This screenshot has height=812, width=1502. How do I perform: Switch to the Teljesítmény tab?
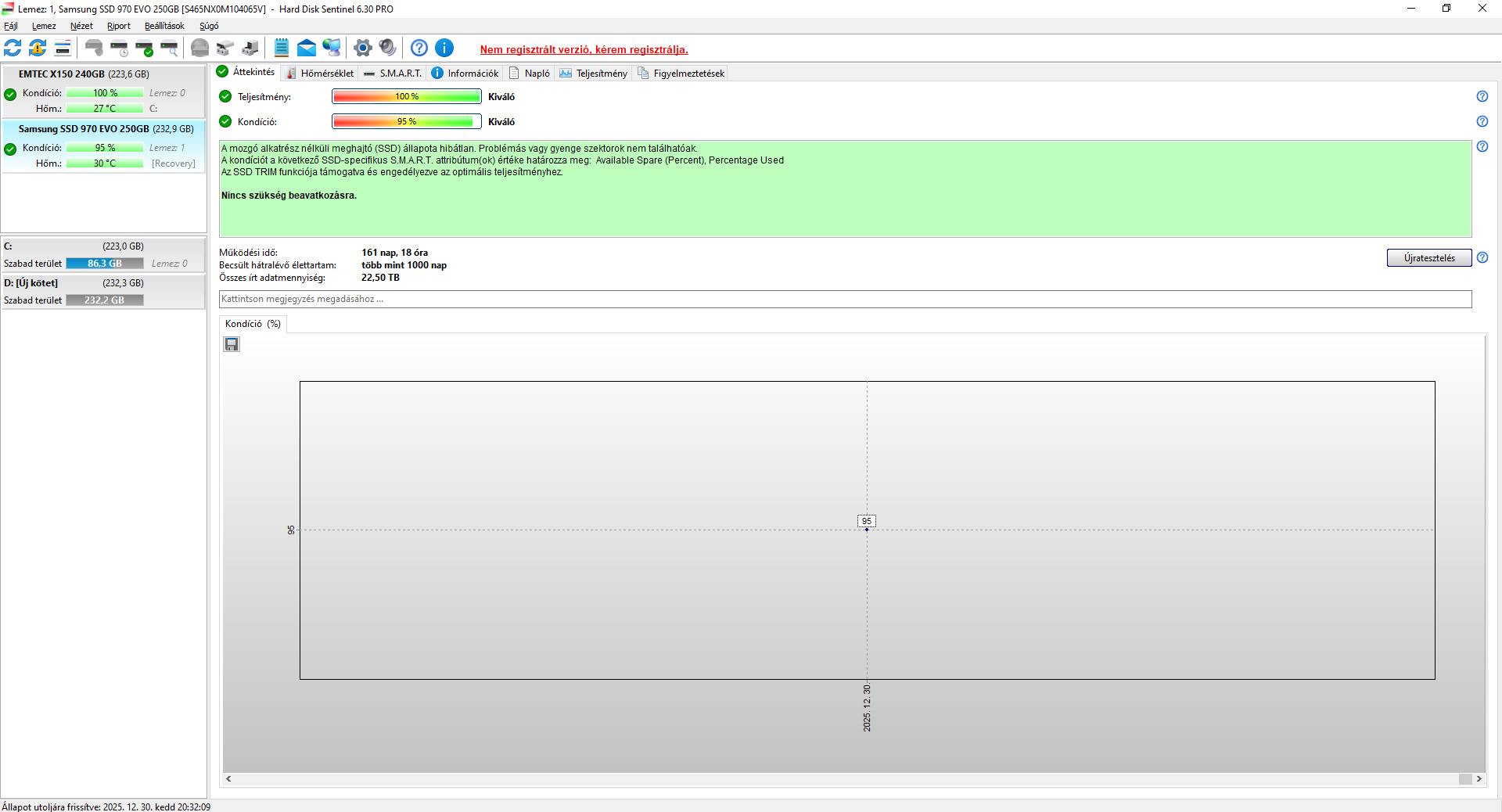coord(594,74)
